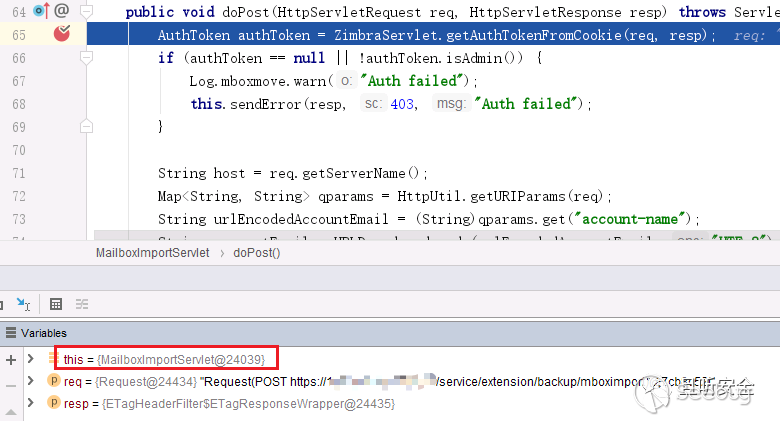Click 'Log.mboxmove.warn' on line 67
The width and height of the screenshot is (780, 421).
click(x=258, y=81)
